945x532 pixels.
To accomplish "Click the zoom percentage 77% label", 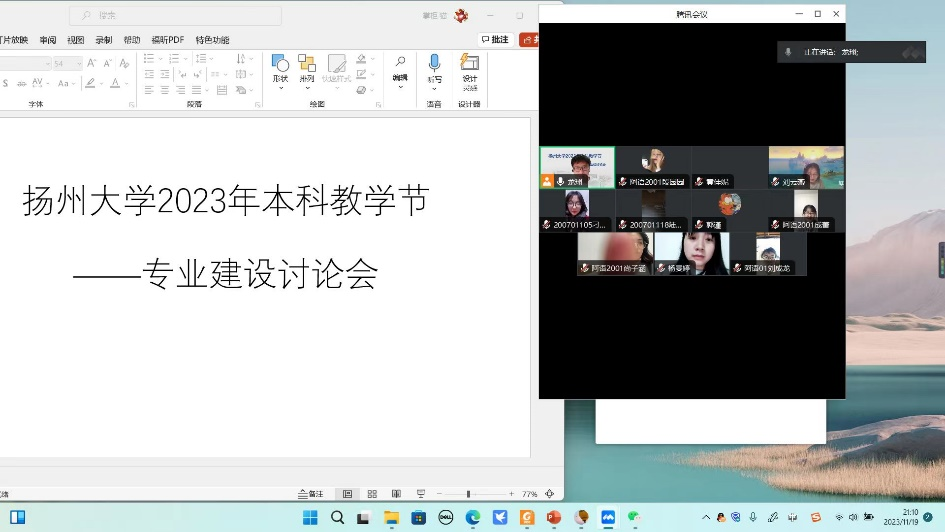I will [x=530, y=494].
